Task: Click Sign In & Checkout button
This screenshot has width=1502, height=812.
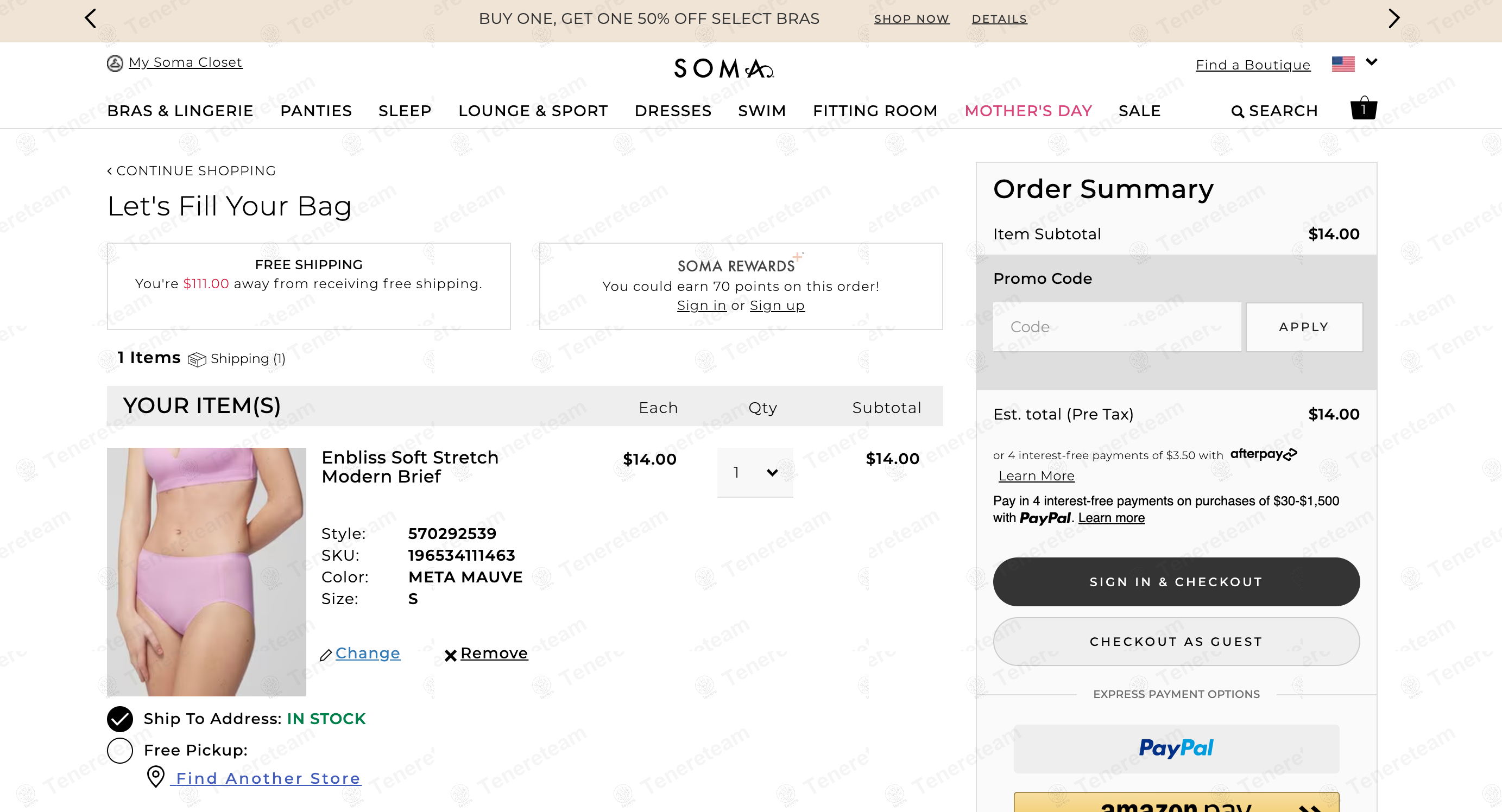Action: tap(1176, 581)
